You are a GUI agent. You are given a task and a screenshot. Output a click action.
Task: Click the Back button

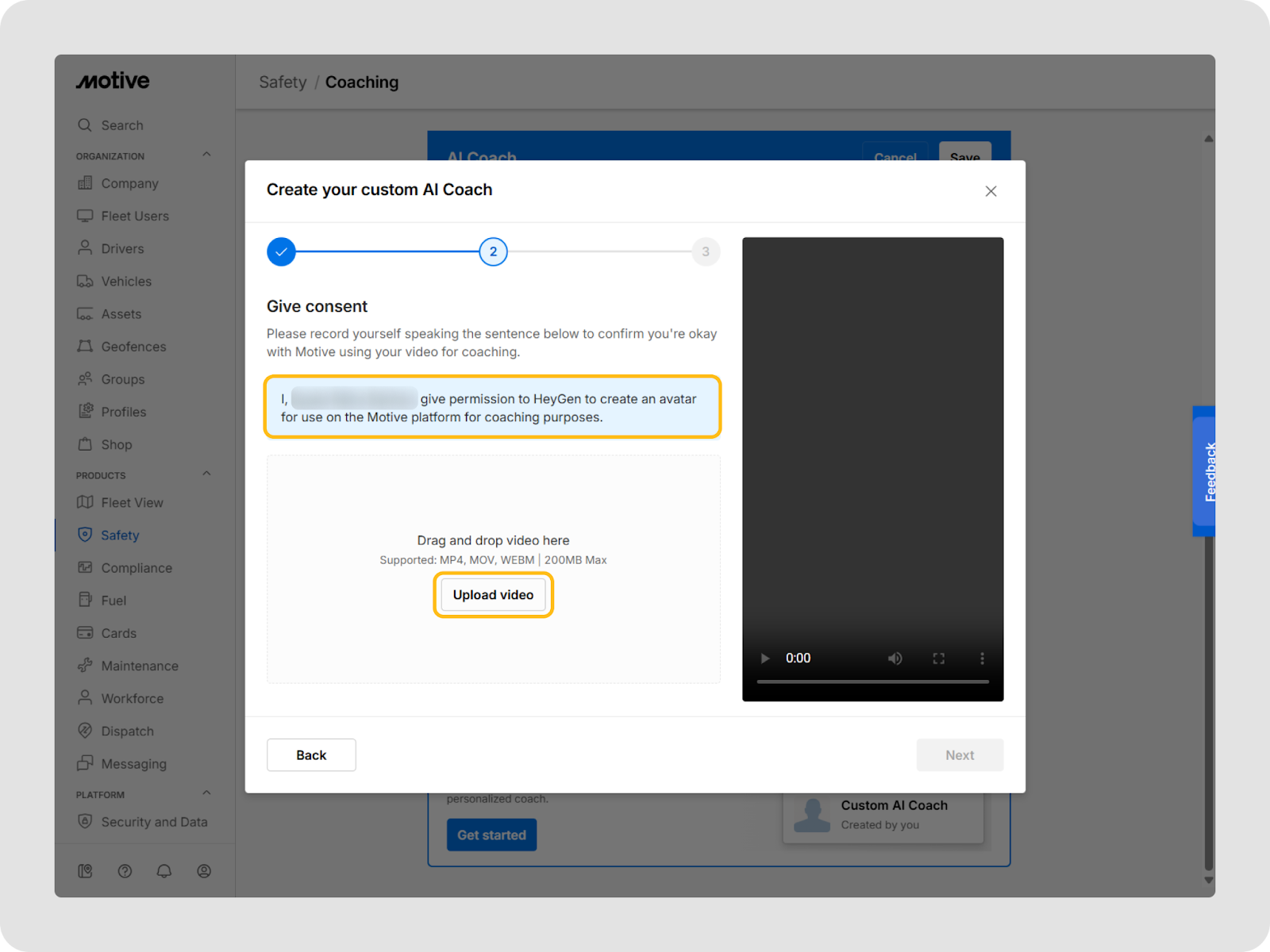tap(311, 755)
